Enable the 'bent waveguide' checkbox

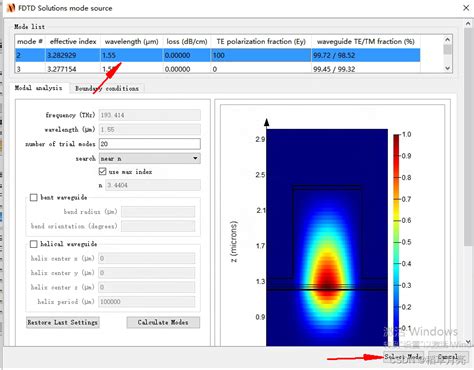(x=34, y=197)
